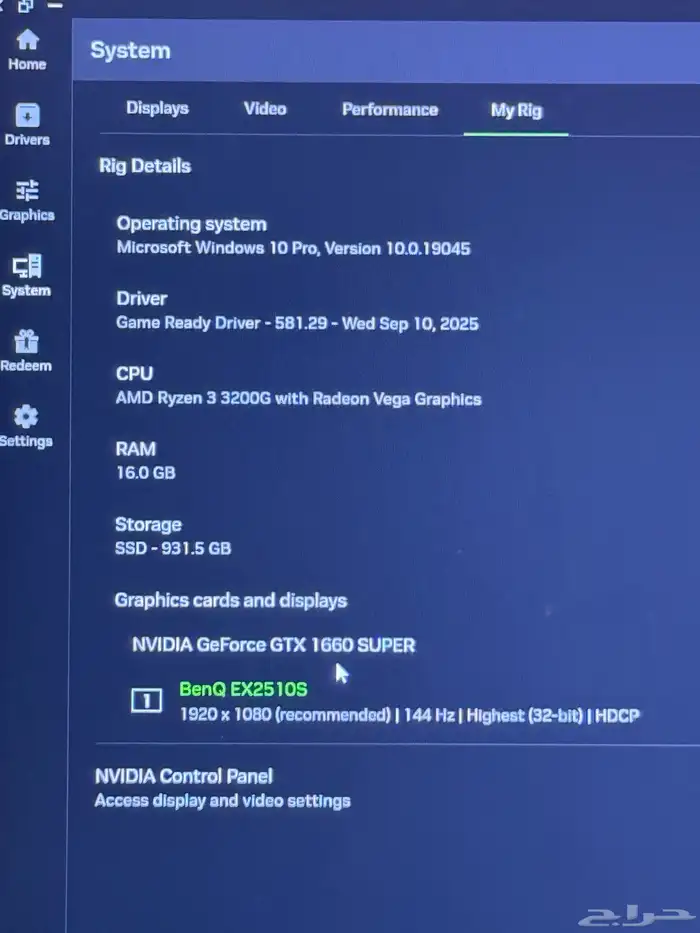Select the My Rig tab

point(516,110)
